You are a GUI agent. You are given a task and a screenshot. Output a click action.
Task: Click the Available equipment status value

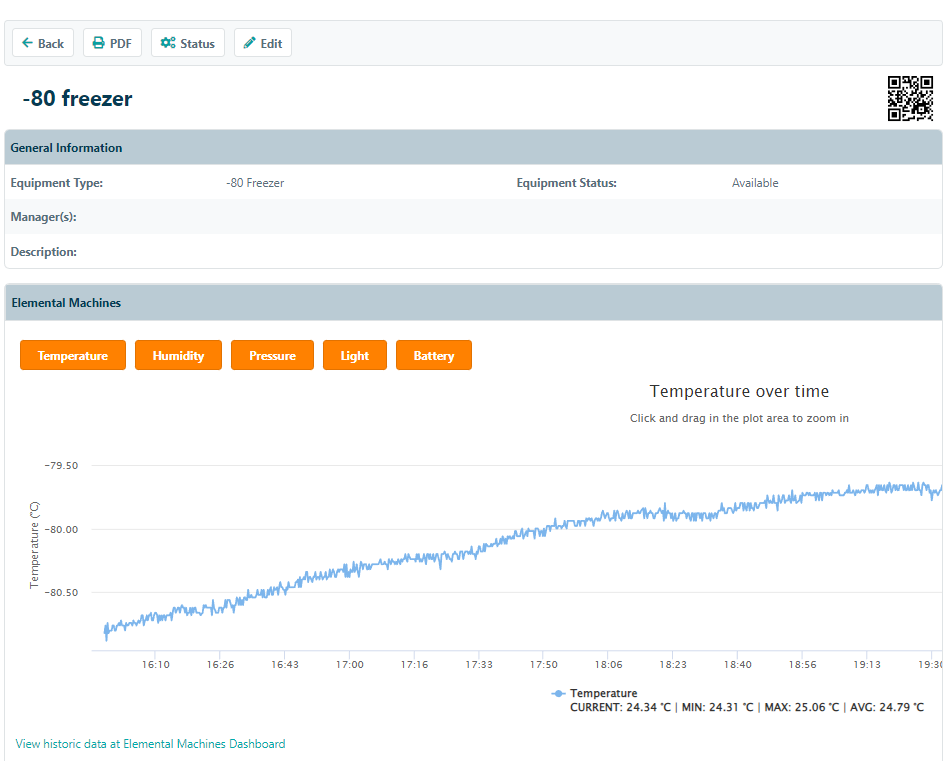point(755,183)
